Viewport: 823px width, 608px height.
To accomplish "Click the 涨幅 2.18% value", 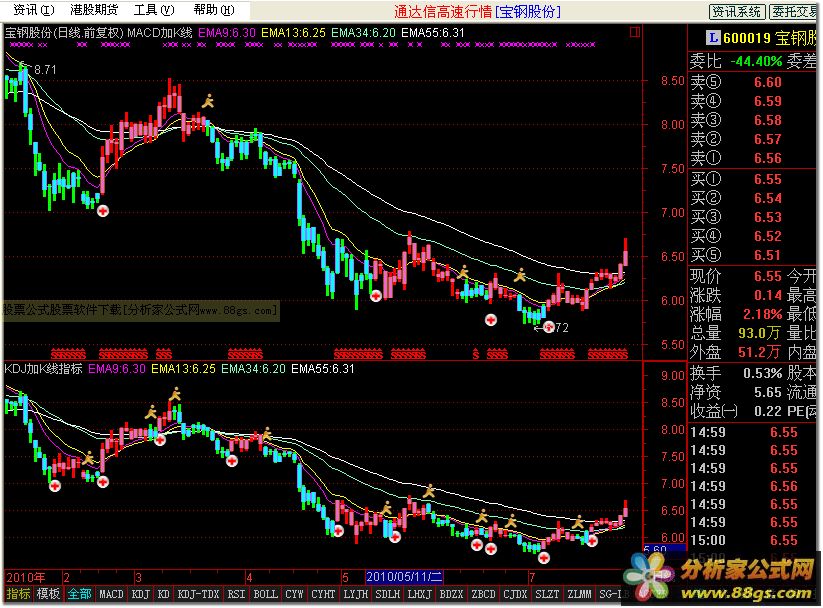I will tap(762, 314).
